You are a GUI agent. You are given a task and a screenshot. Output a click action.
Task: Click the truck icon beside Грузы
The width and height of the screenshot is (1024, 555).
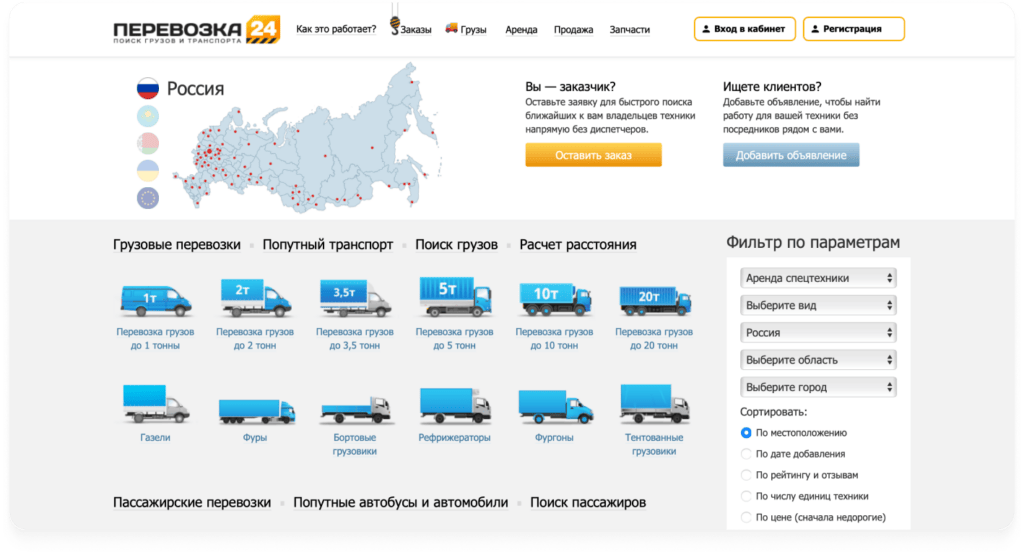click(x=451, y=28)
